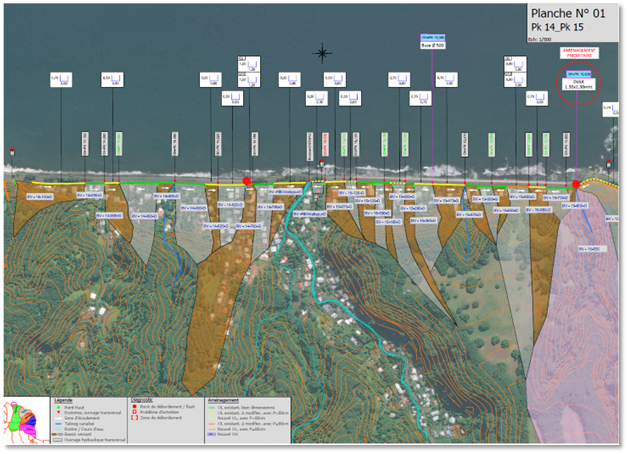
Task: Click the Diagnostic heading
Action: [x=142, y=400]
